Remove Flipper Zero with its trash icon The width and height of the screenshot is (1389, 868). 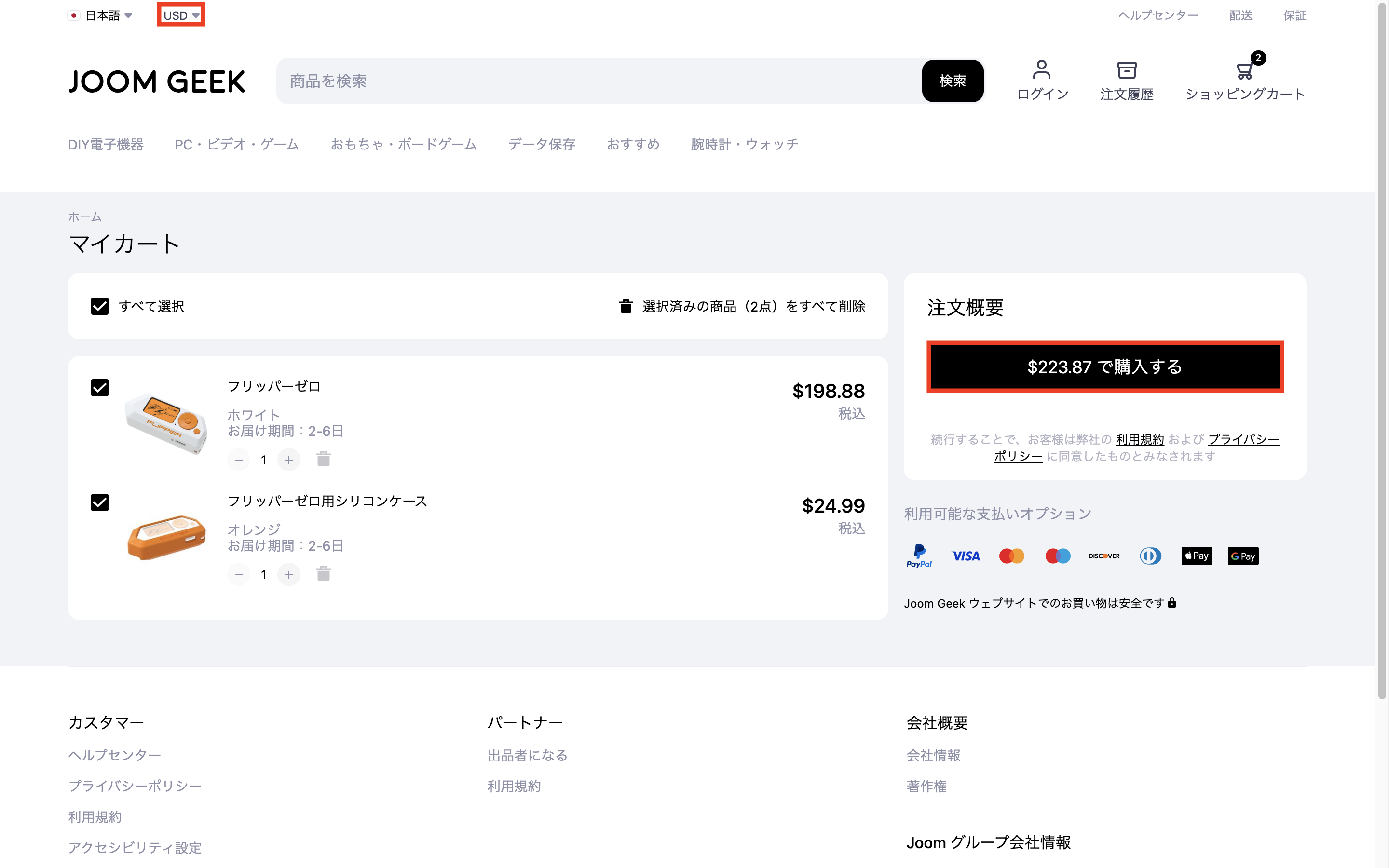click(x=323, y=459)
